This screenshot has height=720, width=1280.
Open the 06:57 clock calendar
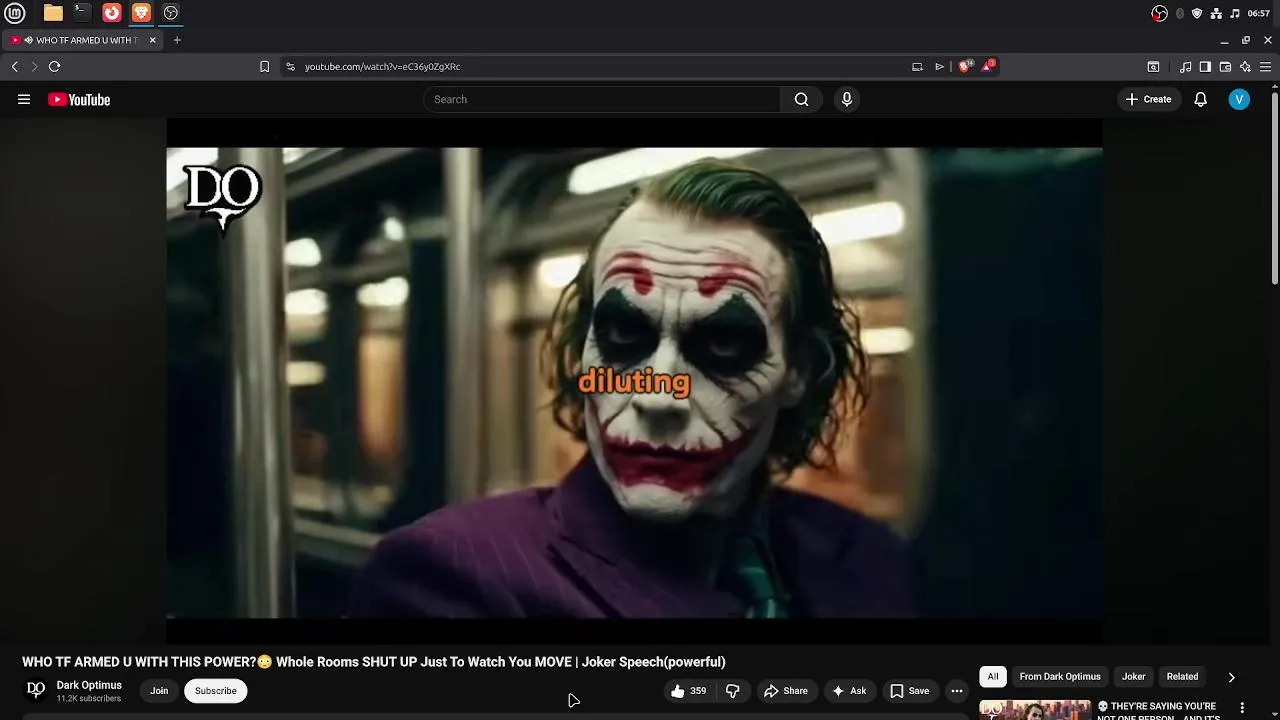pos(1259,13)
